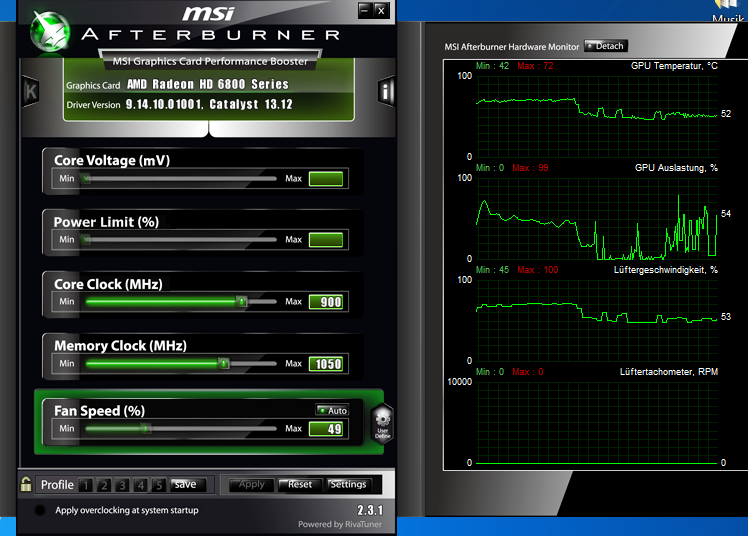Viewport: 748px width, 537px height.
Task: Click the Core Clock 900 value field
Action: click(326, 302)
